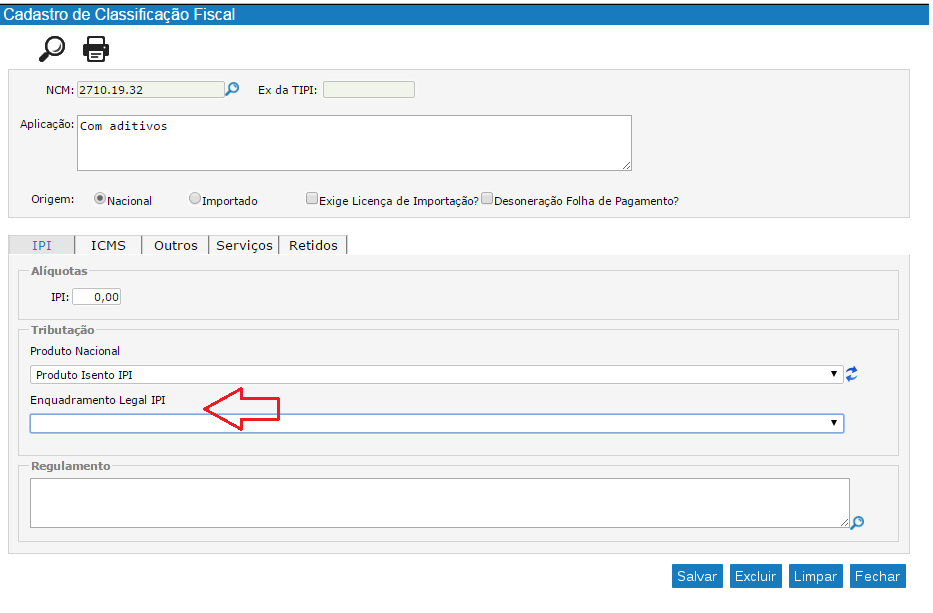933x613 pixels.
Task: Open the Outros tab
Action: point(176,245)
